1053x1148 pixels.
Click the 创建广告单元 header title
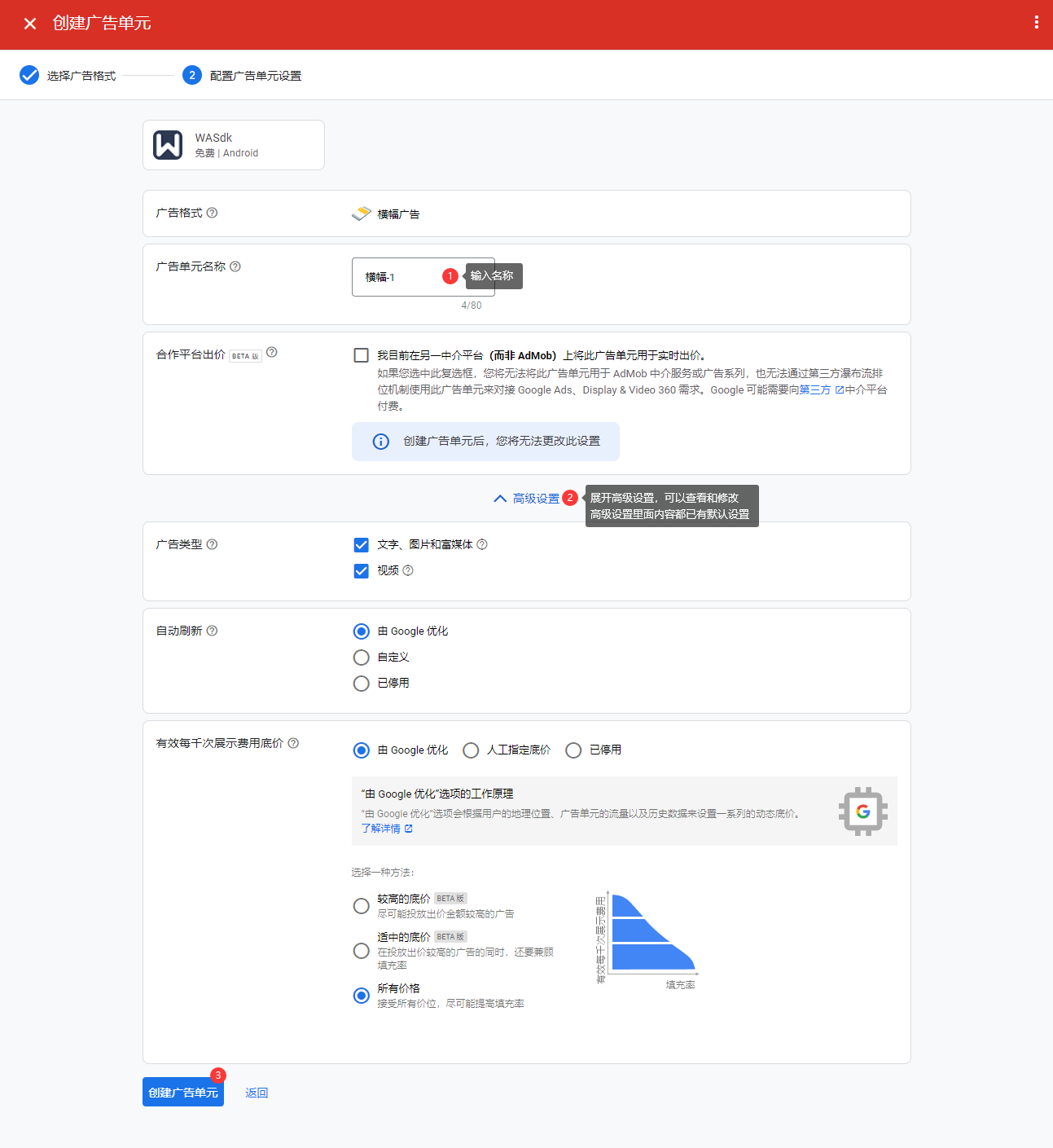tap(102, 23)
